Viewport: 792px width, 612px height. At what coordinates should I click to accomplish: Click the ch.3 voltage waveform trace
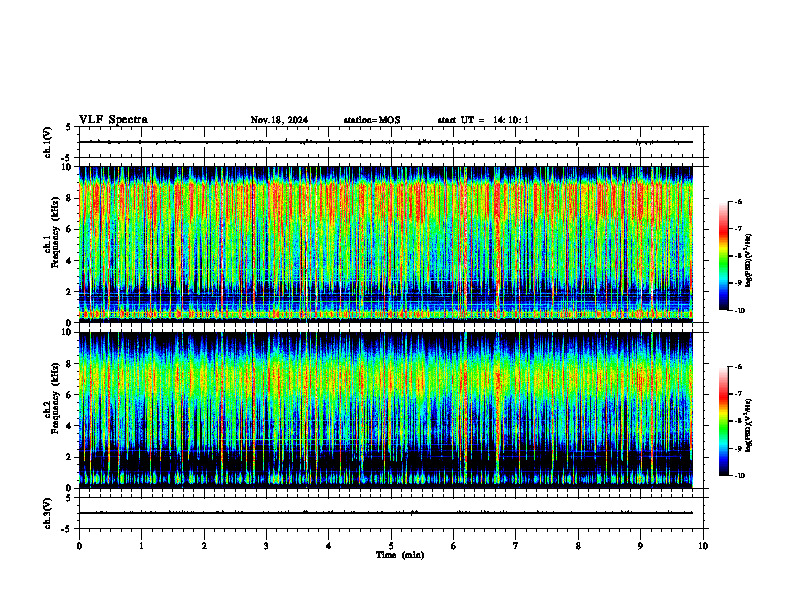point(386,513)
